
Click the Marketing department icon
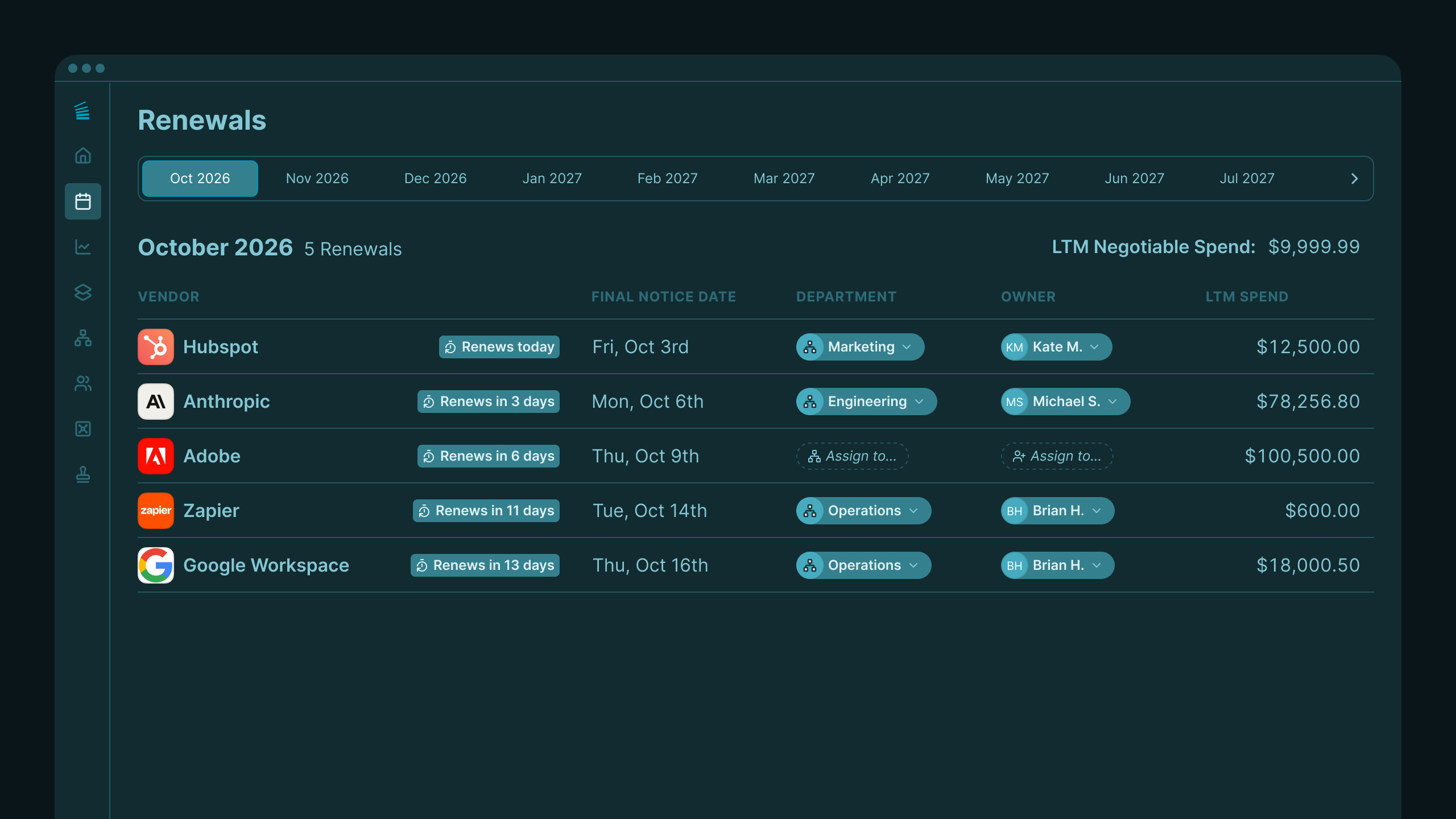pyautogui.click(x=810, y=347)
